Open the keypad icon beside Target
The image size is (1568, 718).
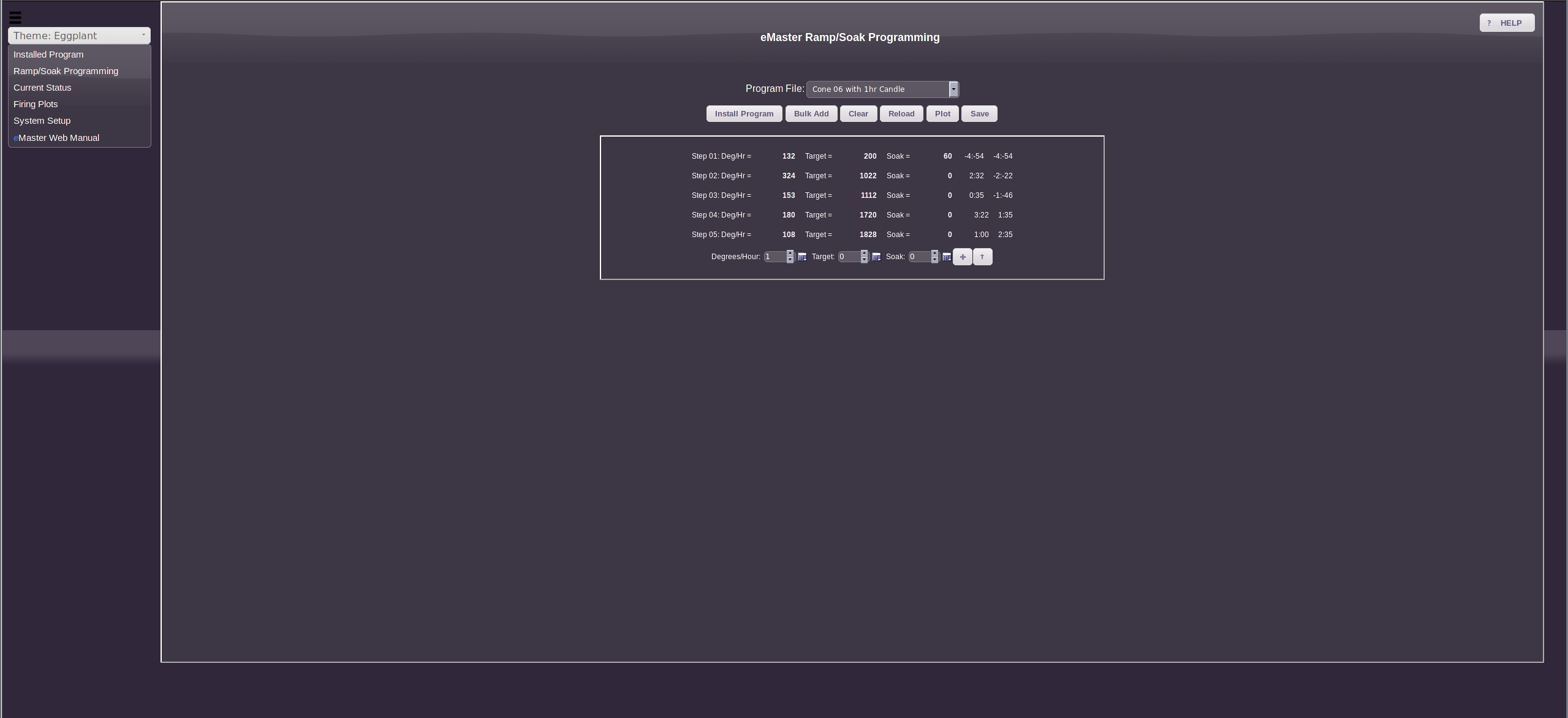click(876, 256)
